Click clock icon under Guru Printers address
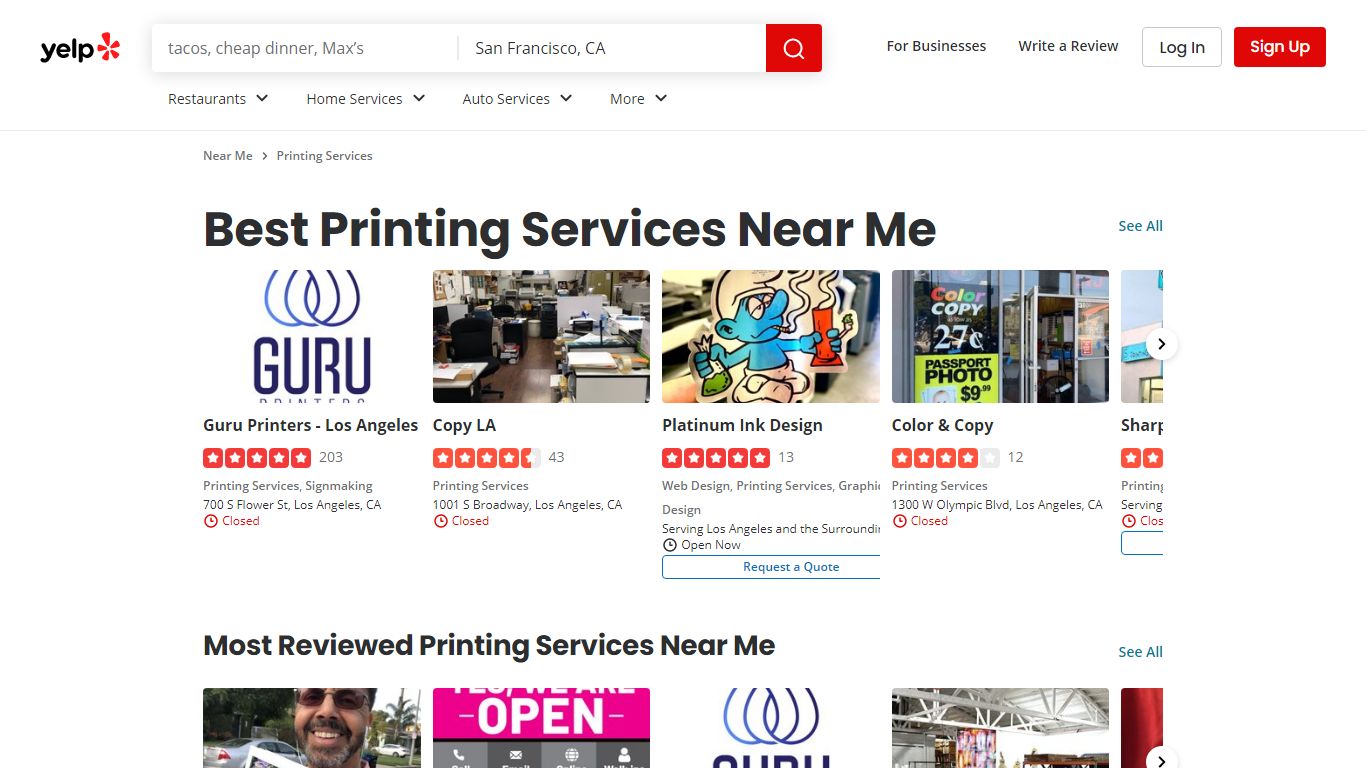 point(211,521)
